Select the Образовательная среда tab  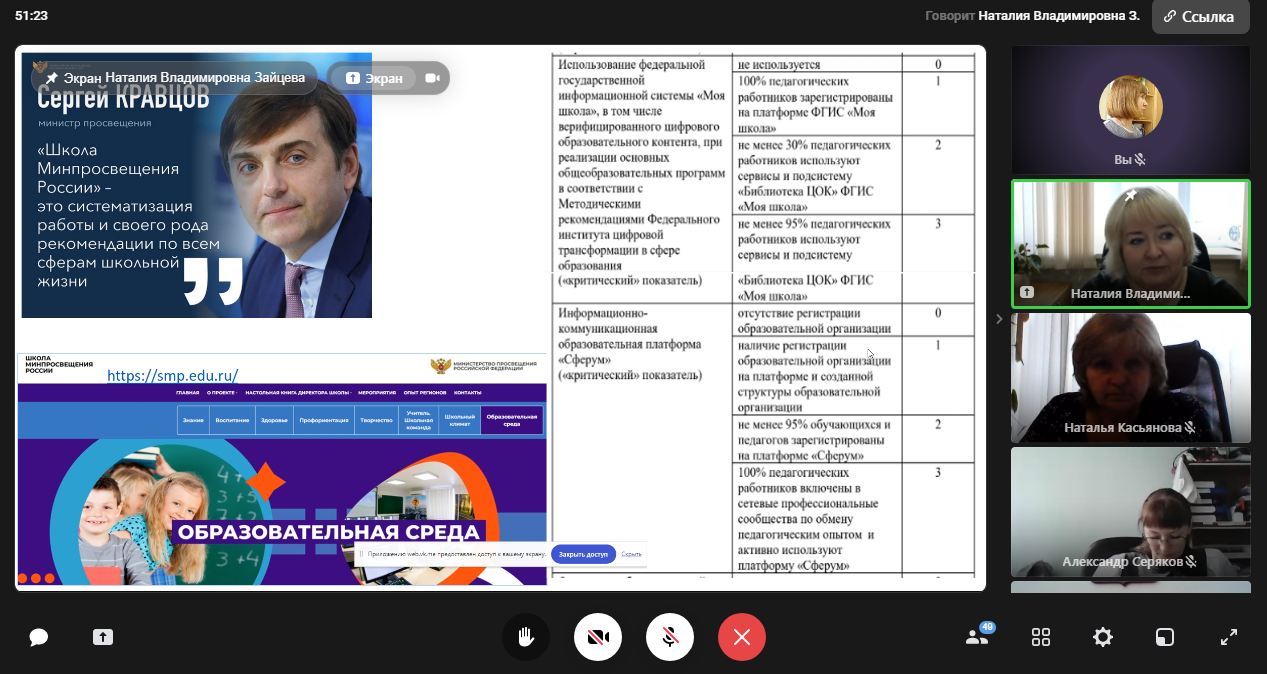(x=512, y=421)
